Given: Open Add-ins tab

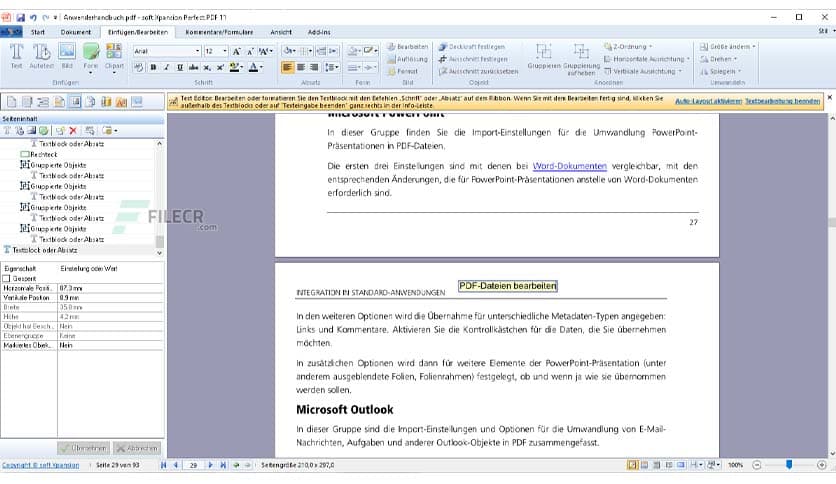Looking at the screenshot, I should click(319, 32).
